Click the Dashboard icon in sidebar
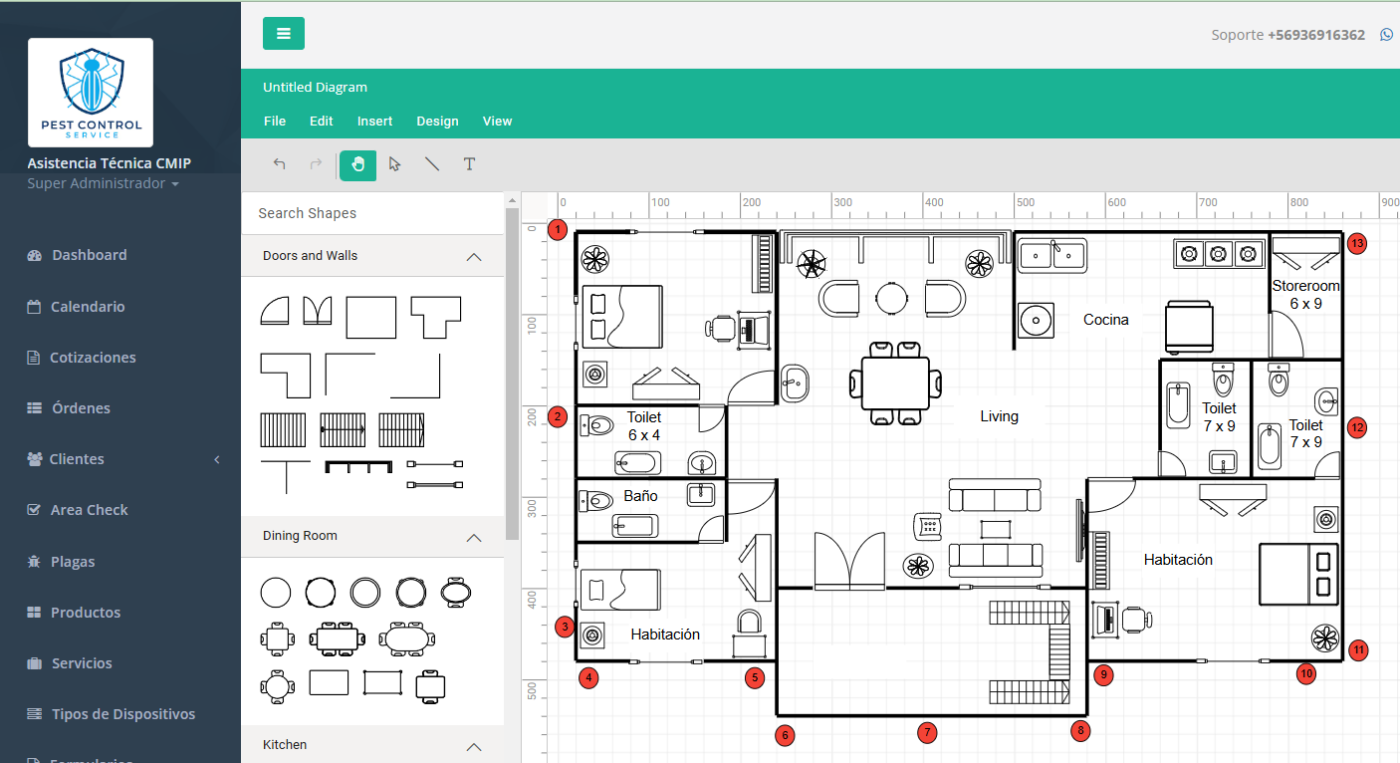 pyautogui.click(x=34, y=255)
